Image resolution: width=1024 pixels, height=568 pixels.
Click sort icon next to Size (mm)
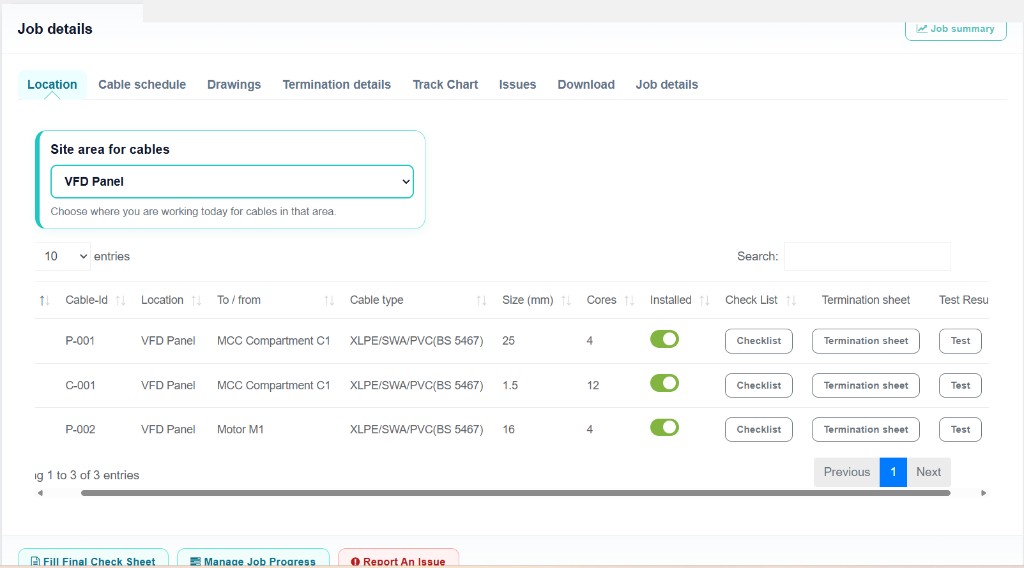tap(566, 301)
